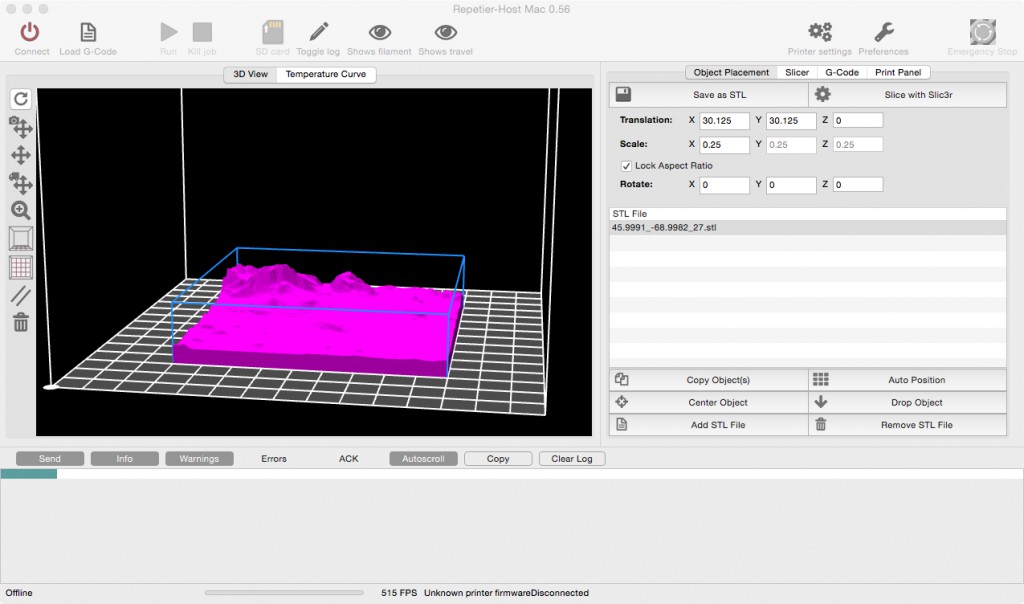Open Preferences wrench icon
The width and height of the screenshot is (1024, 604).
(x=884, y=32)
